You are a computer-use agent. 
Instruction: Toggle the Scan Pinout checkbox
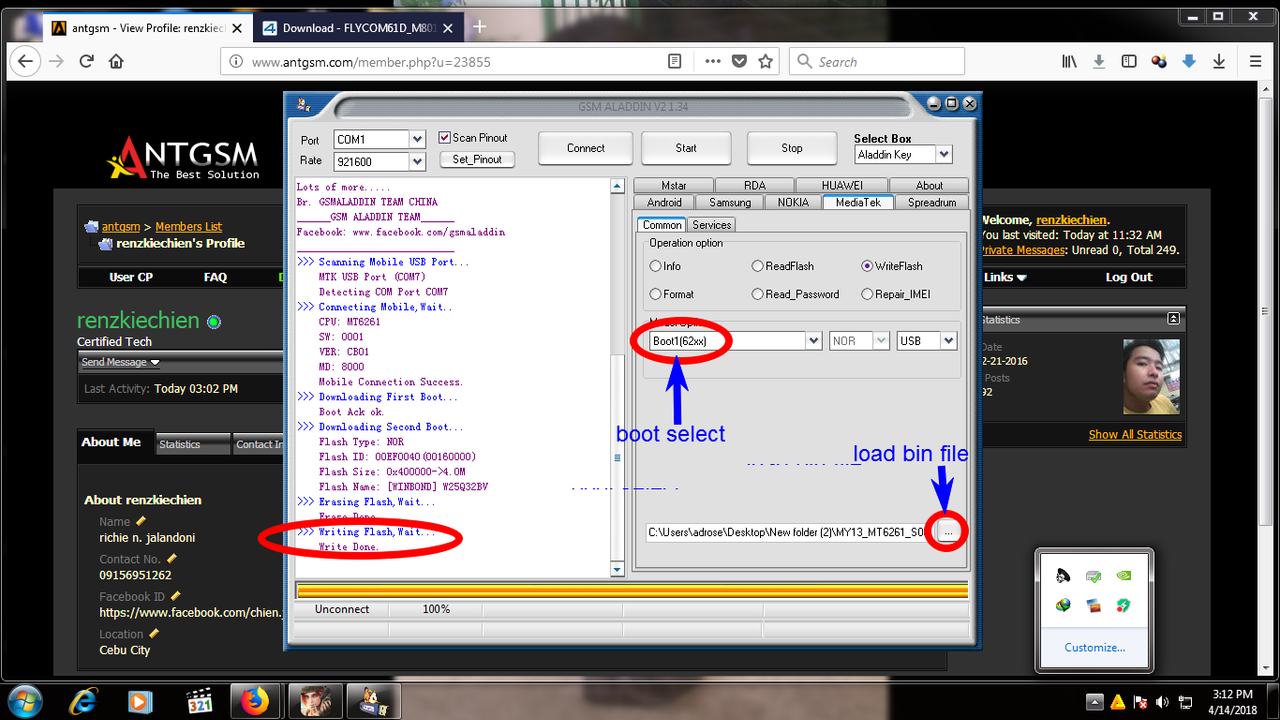(445, 138)
